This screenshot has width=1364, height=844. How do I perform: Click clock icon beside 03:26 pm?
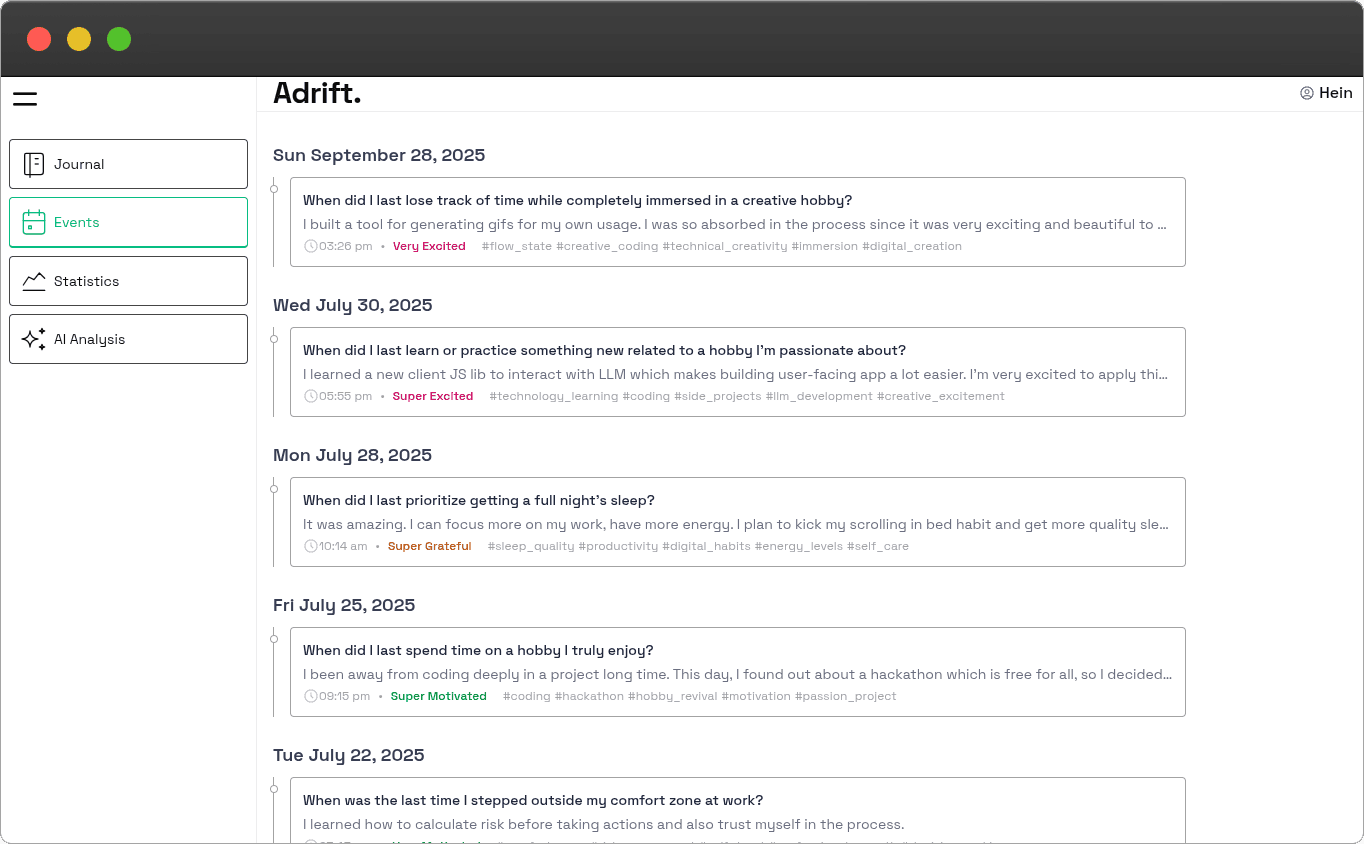(311, 246)
